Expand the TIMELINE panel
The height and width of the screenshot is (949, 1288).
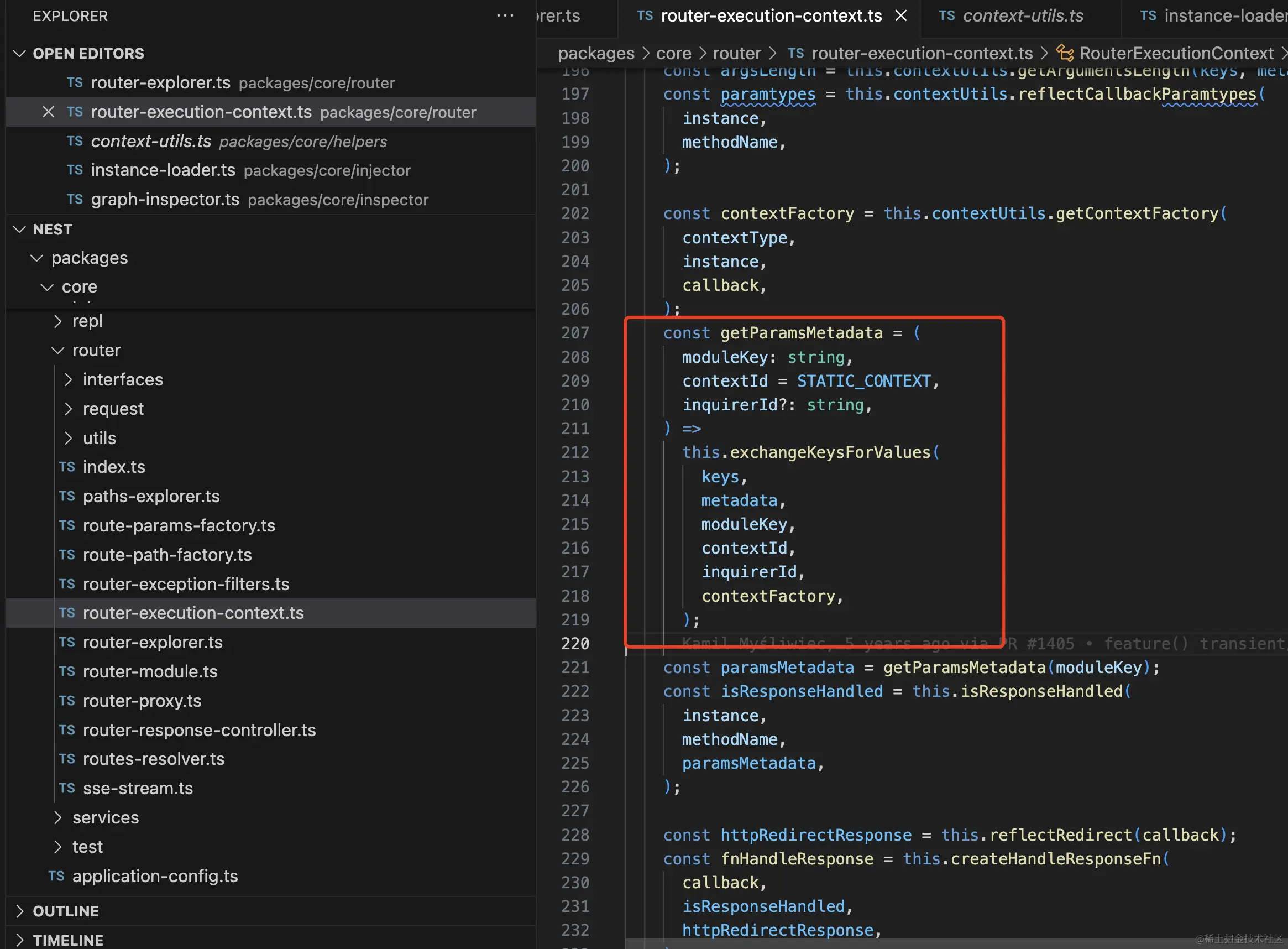pyautogui.click(x=19, y=940)
